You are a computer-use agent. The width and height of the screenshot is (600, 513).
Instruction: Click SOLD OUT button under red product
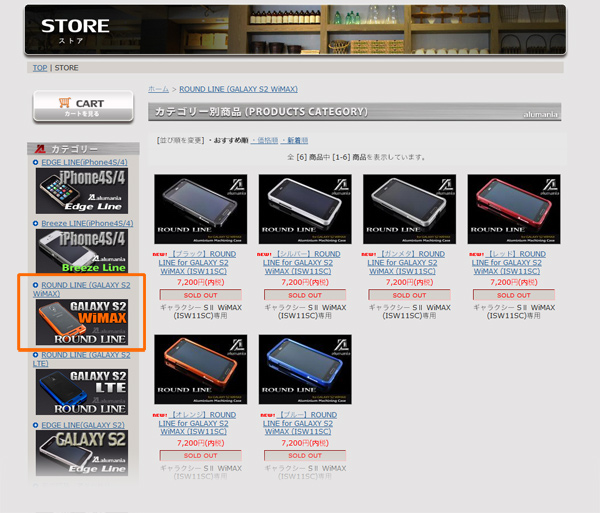[514, 295]
